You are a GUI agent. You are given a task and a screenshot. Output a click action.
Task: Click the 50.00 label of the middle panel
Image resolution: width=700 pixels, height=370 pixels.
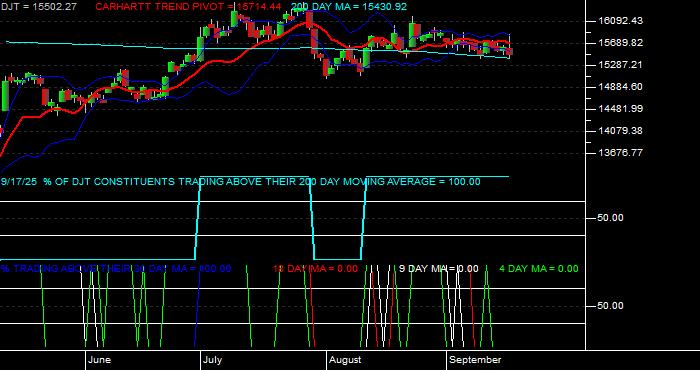click(611, 218)
